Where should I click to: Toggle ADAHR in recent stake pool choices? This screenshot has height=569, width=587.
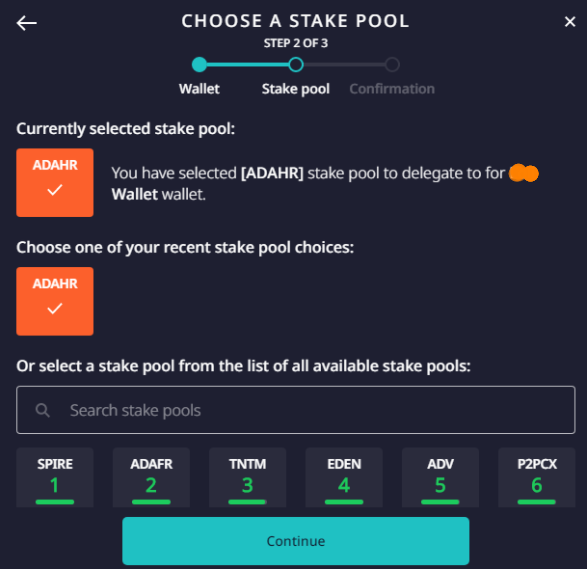pos(55,301)
